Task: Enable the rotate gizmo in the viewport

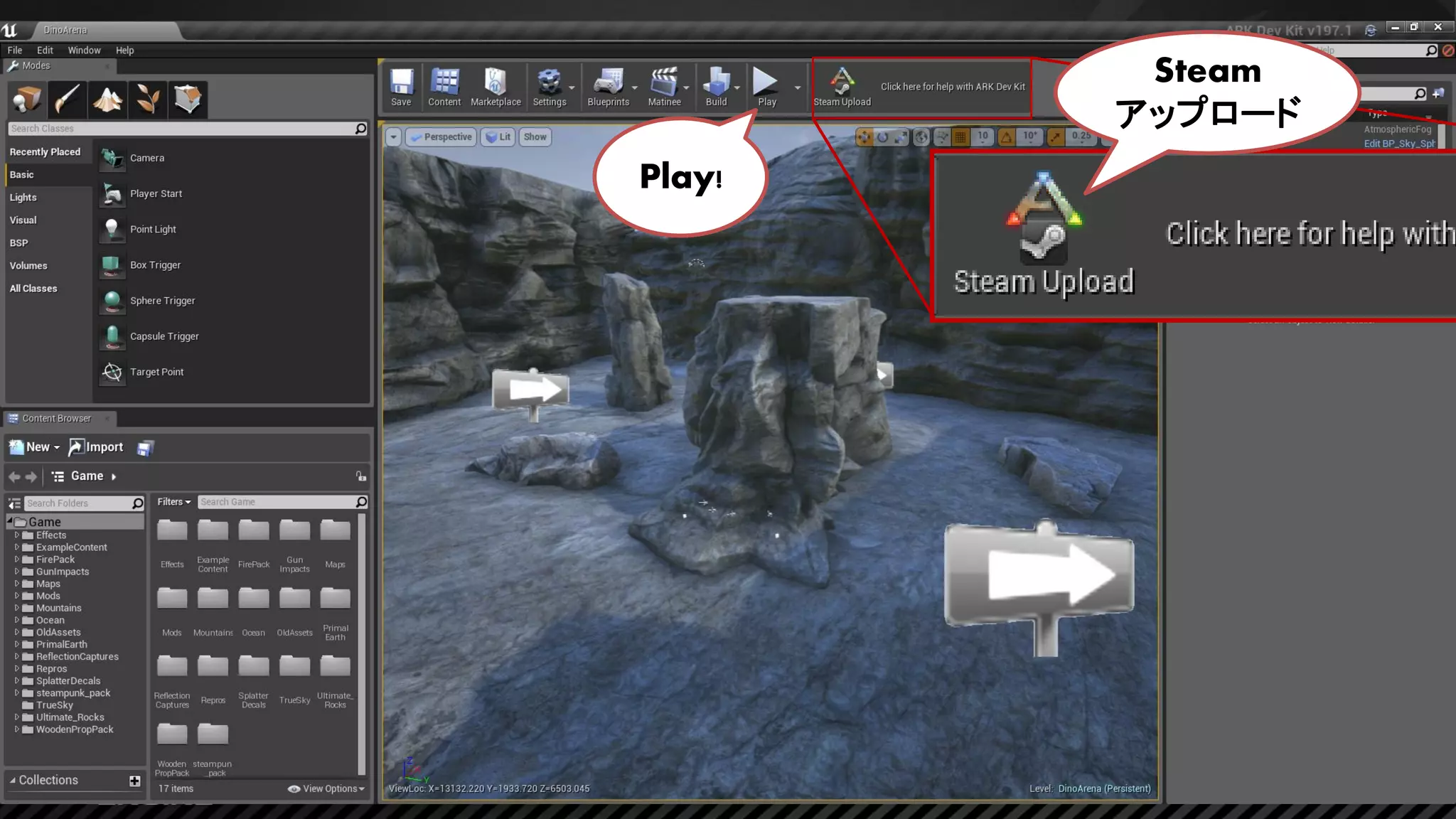Action: tap(882, 137)
